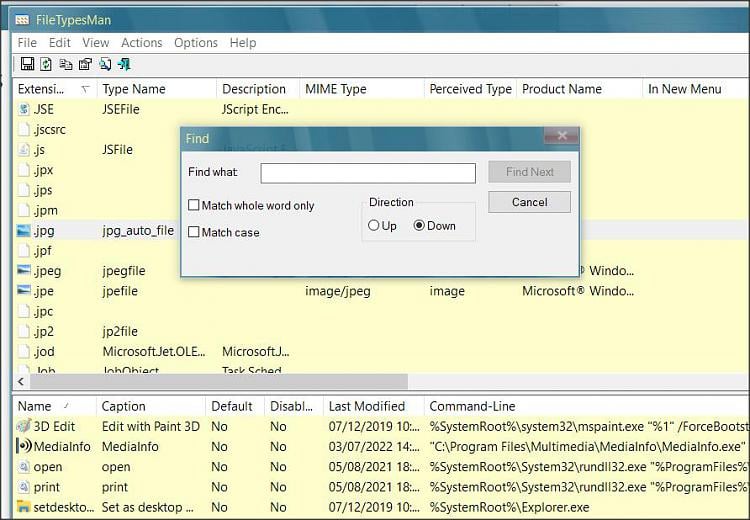Click the Find Next button
This screenshot has width=750, height=520.
(529, 172)
